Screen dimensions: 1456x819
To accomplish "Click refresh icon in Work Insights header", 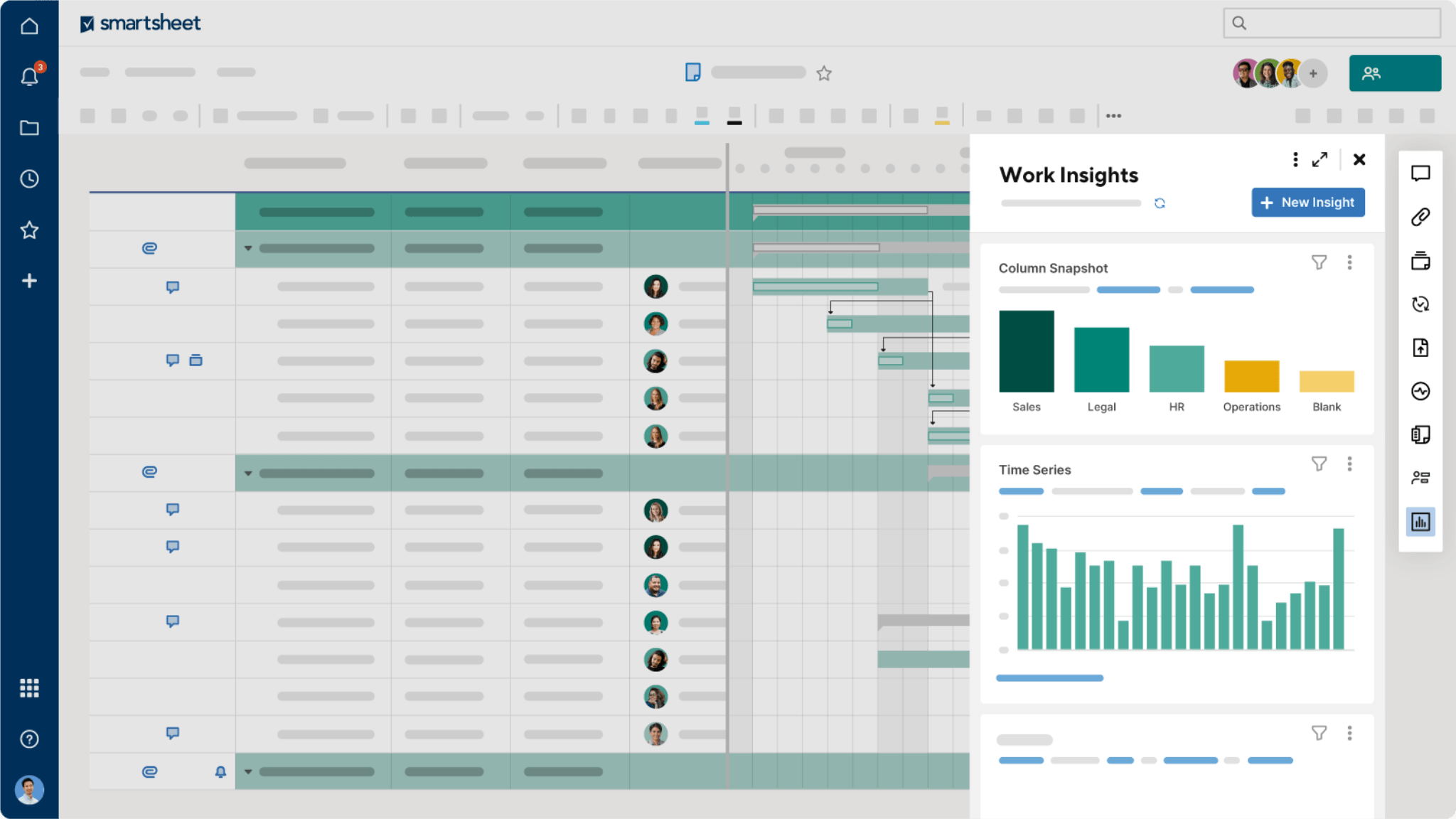I will point(1160,203).
